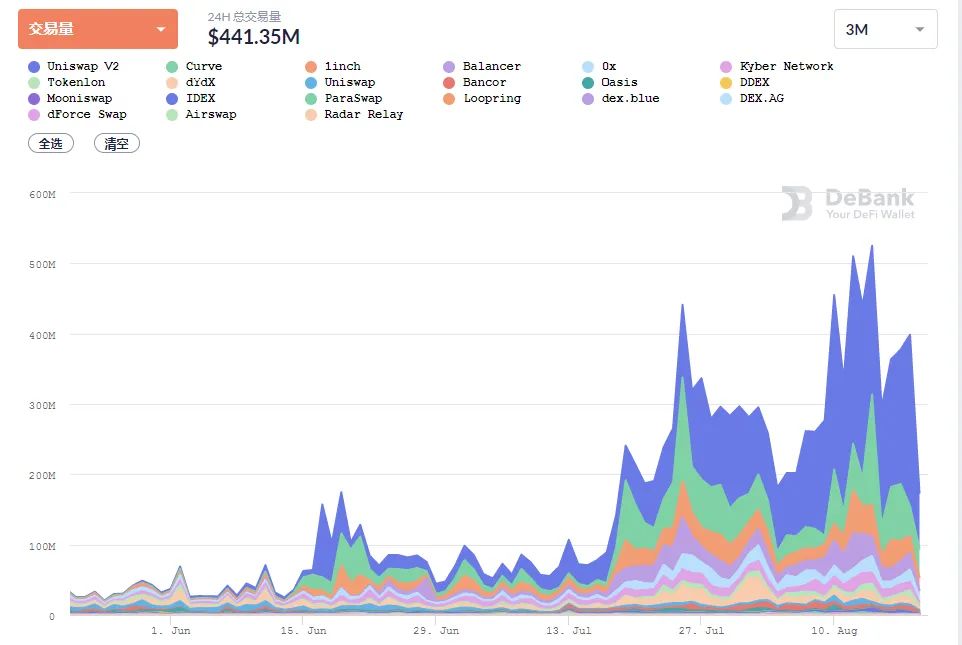This screenshot has height=645, width=962.
Task: Select the Loopring legend label
Action: [x=491, y=99]
